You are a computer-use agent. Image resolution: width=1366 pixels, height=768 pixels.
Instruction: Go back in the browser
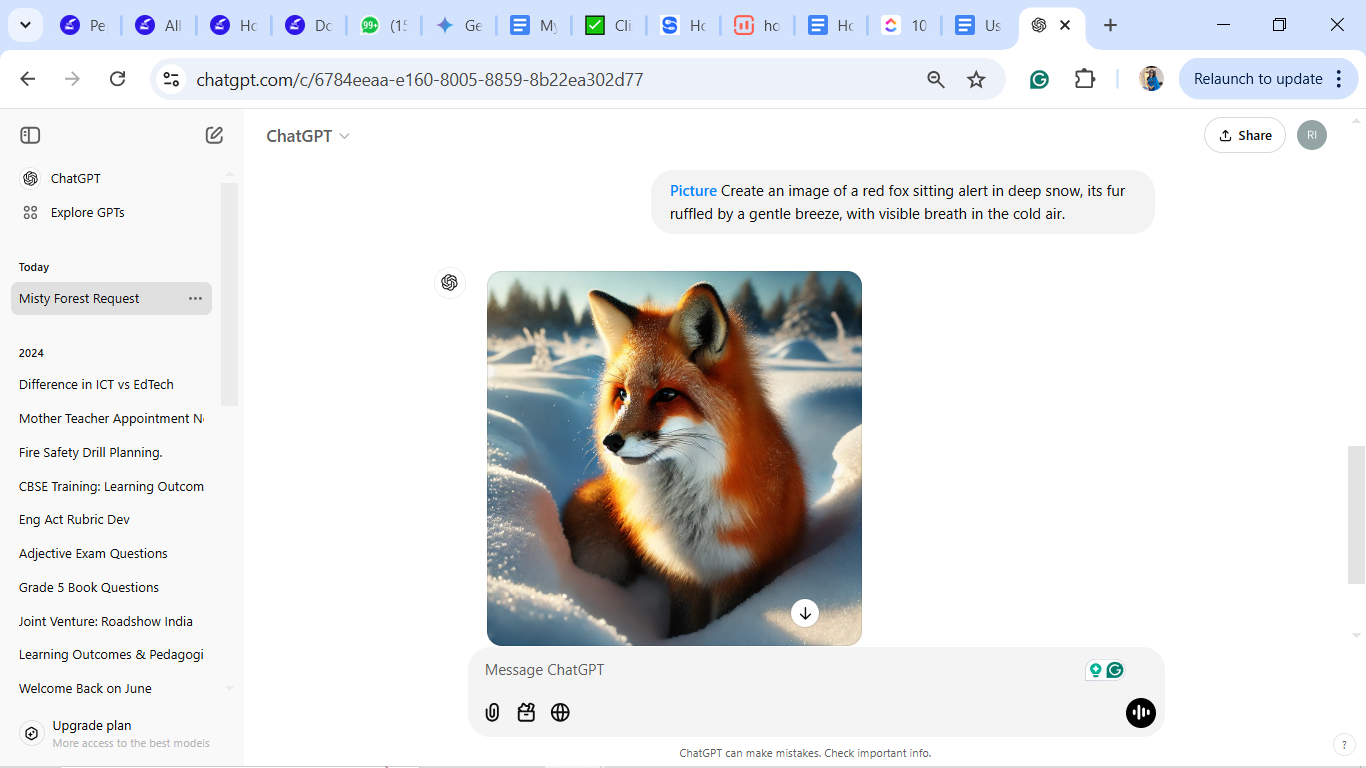pyautogui.click(x=28, y=79)
